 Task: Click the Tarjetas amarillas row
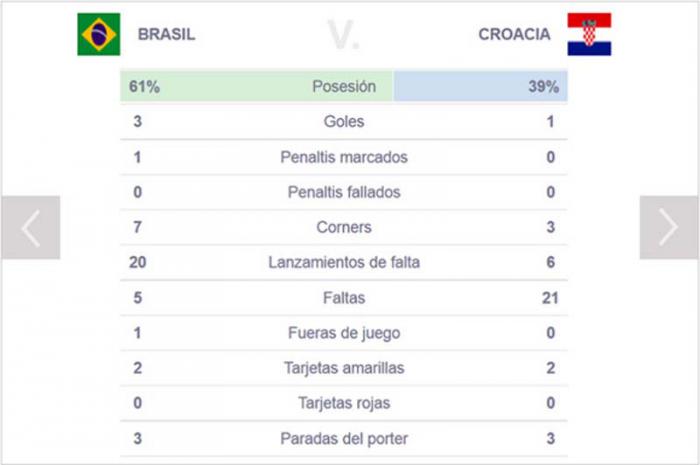(x=344, y=368)
